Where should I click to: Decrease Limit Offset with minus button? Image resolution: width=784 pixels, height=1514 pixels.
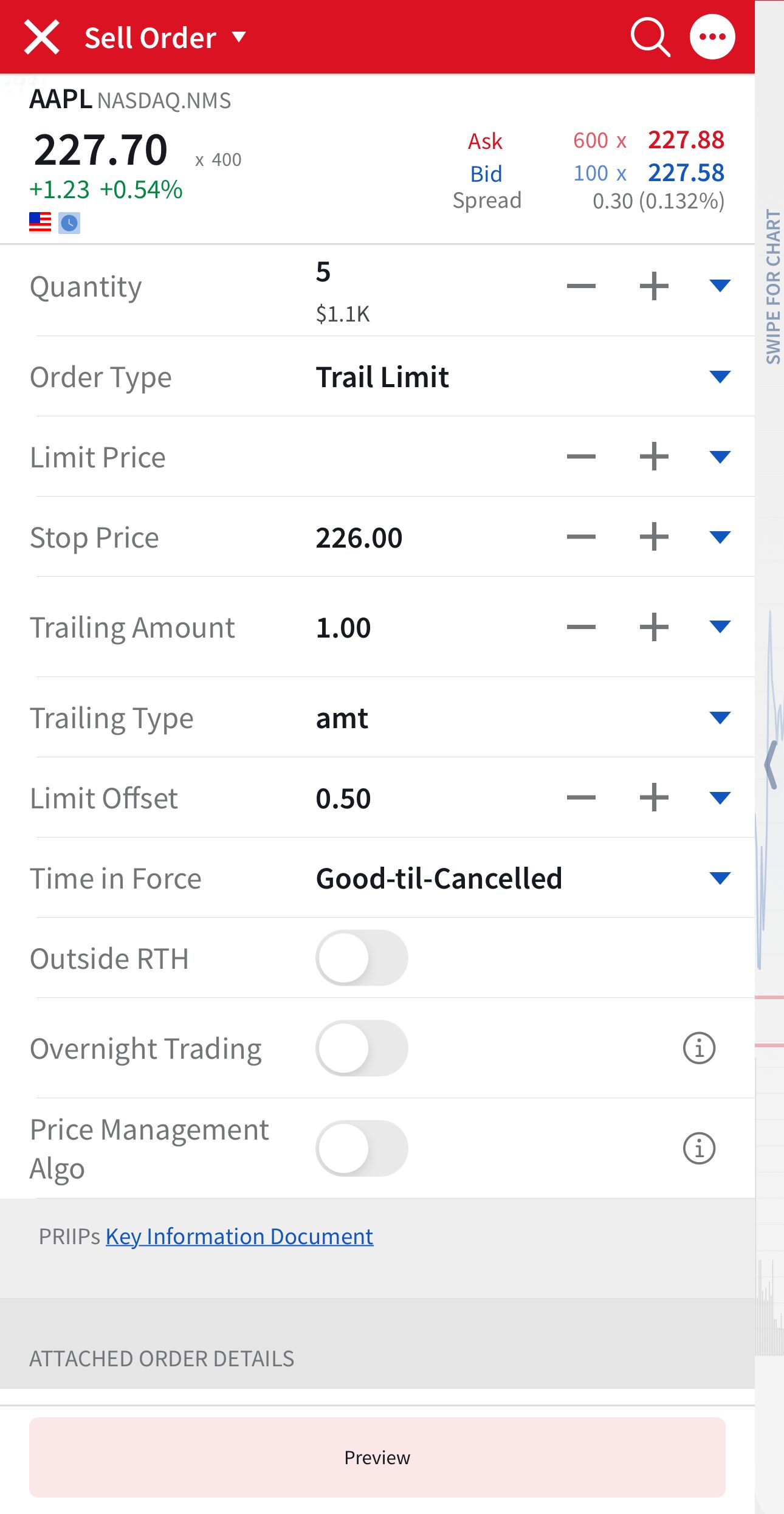(581, 798)
